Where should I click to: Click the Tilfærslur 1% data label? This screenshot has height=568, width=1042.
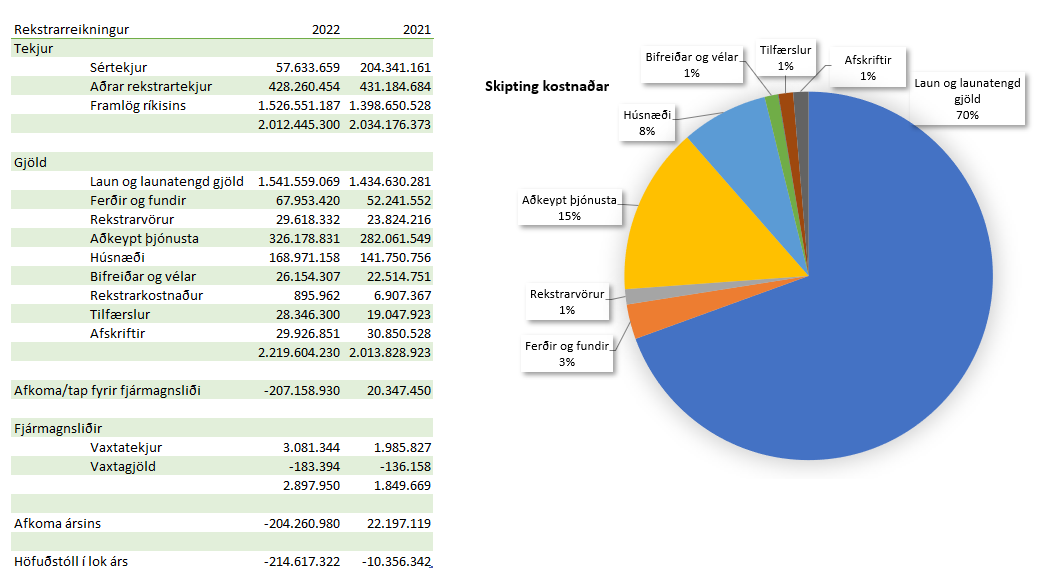pos(785,58)
